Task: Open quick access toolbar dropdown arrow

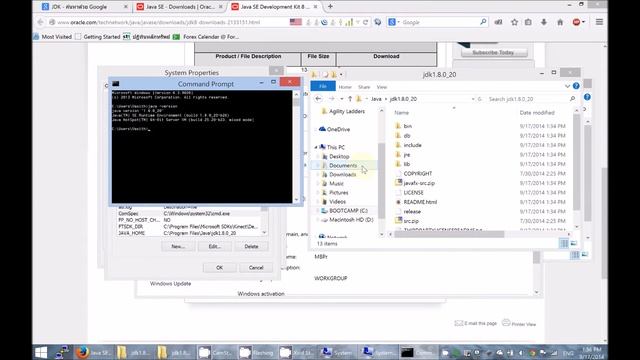Action: (x=341, y=74)
